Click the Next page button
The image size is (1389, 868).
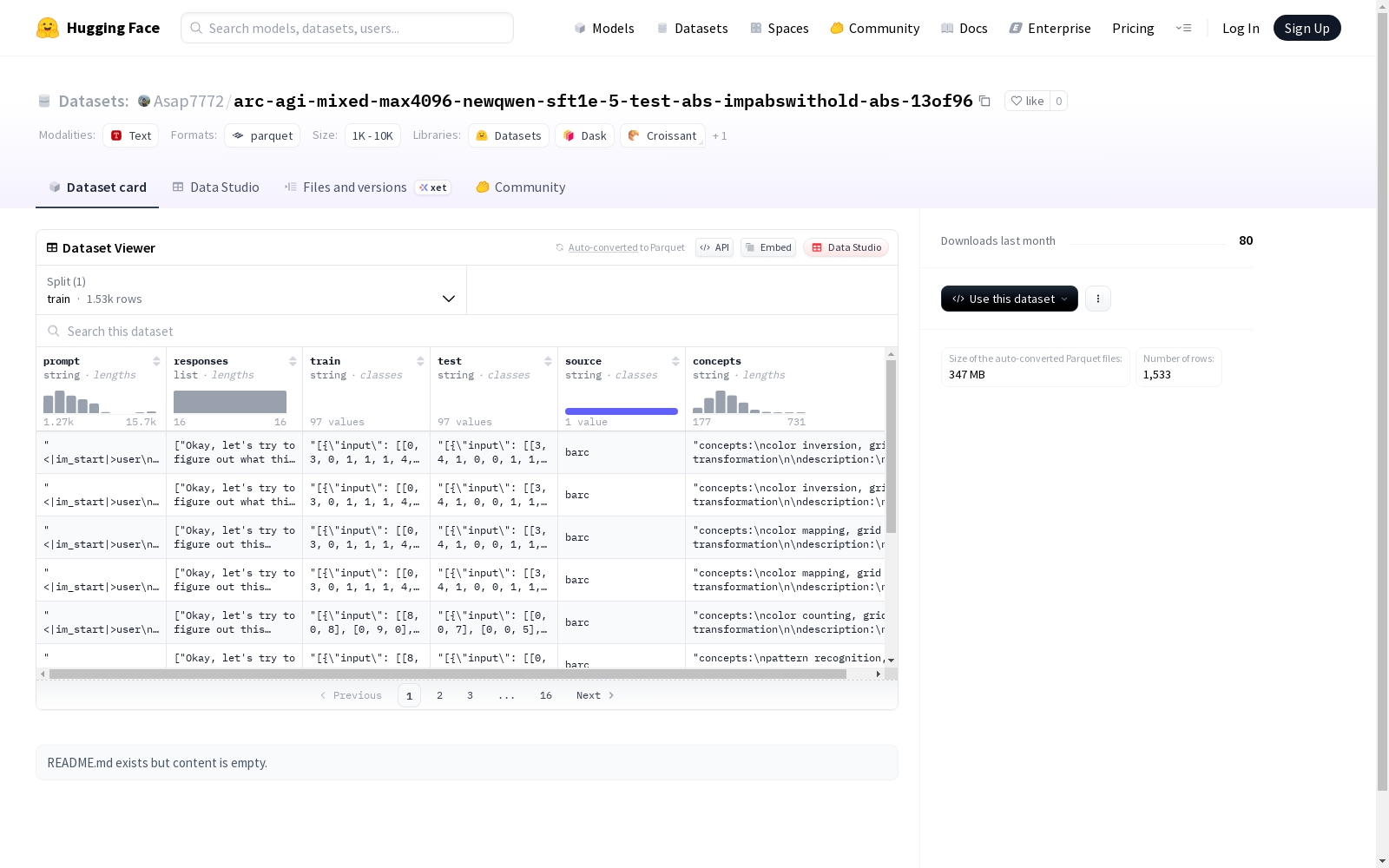click(x=596, y=695)
